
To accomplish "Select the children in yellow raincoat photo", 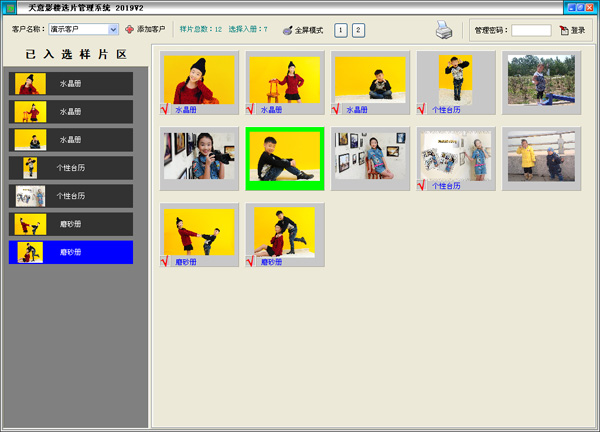I will click(540, 156).
